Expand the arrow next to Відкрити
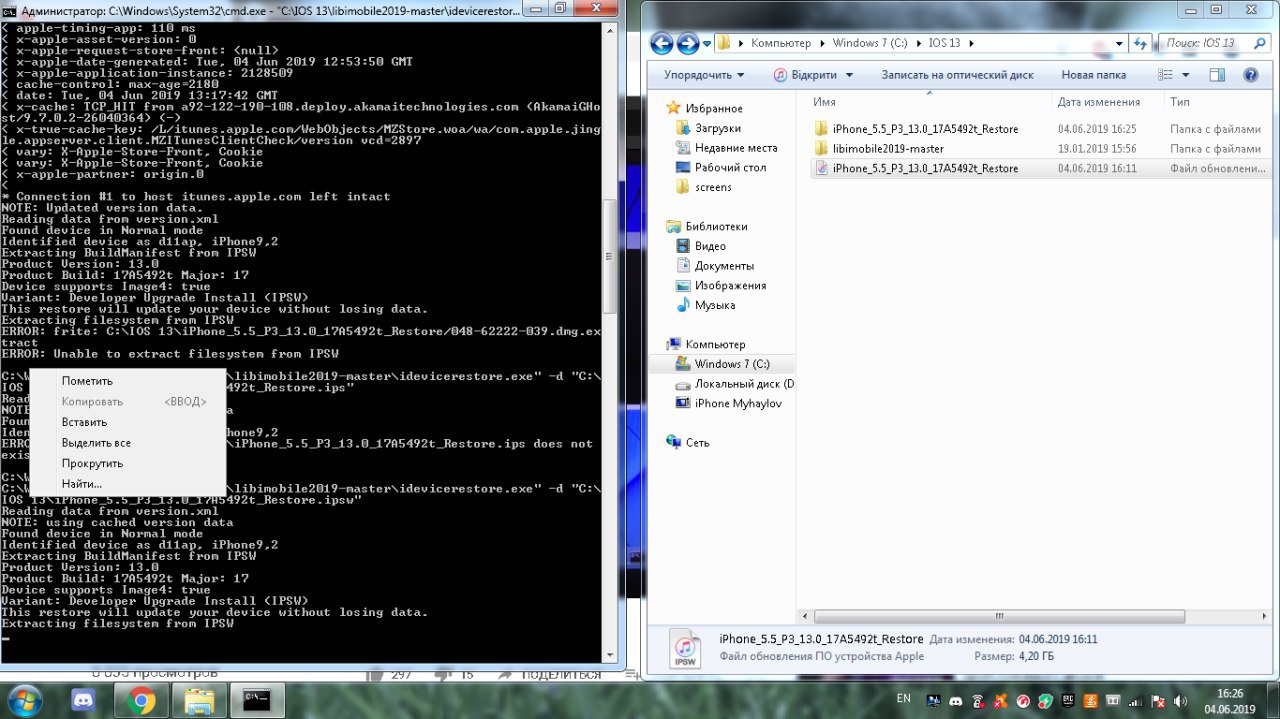1280x719 pixels. pyautogui.click(x=850, y=75)
